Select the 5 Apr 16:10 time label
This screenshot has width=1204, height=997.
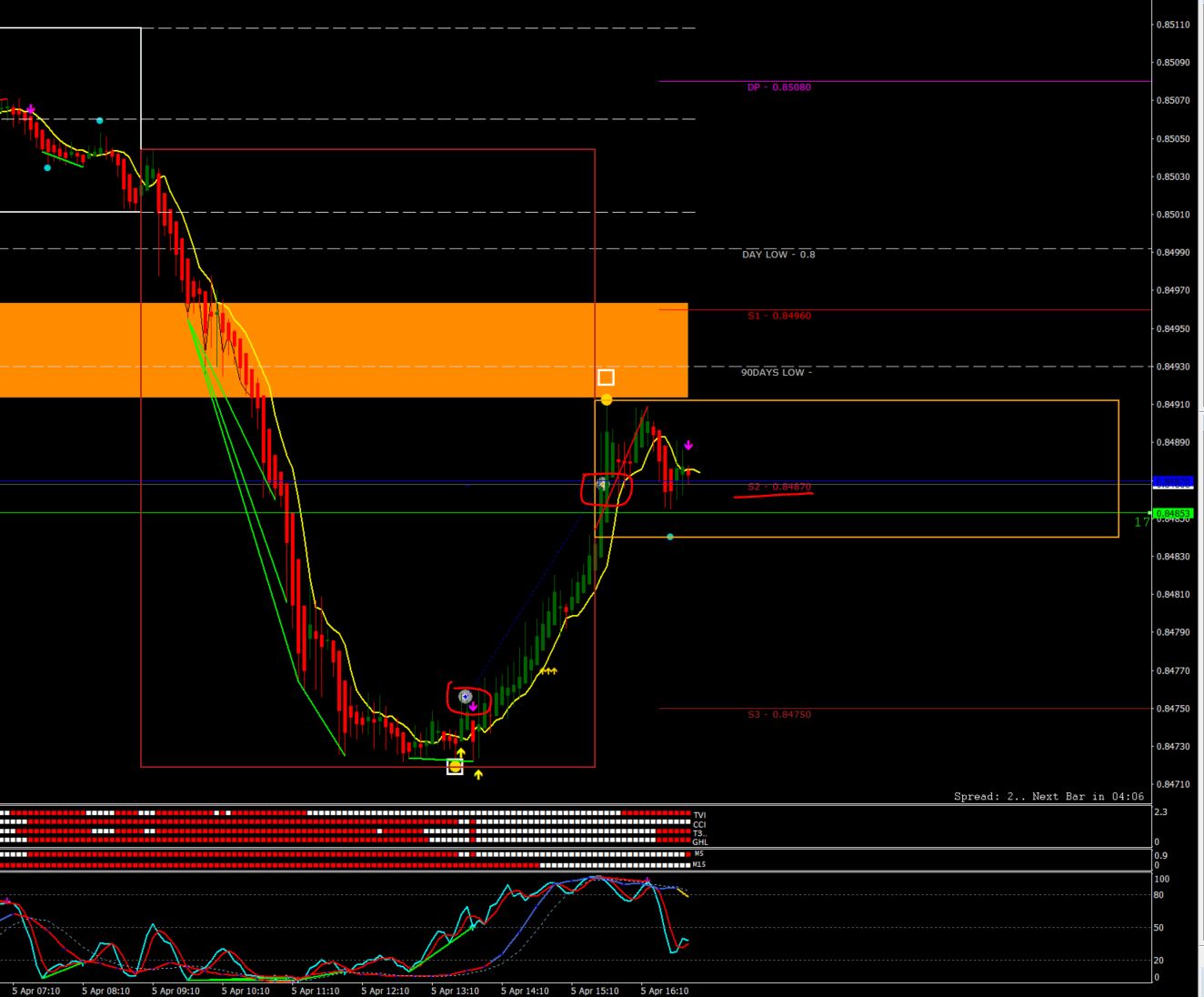(665, 991)
